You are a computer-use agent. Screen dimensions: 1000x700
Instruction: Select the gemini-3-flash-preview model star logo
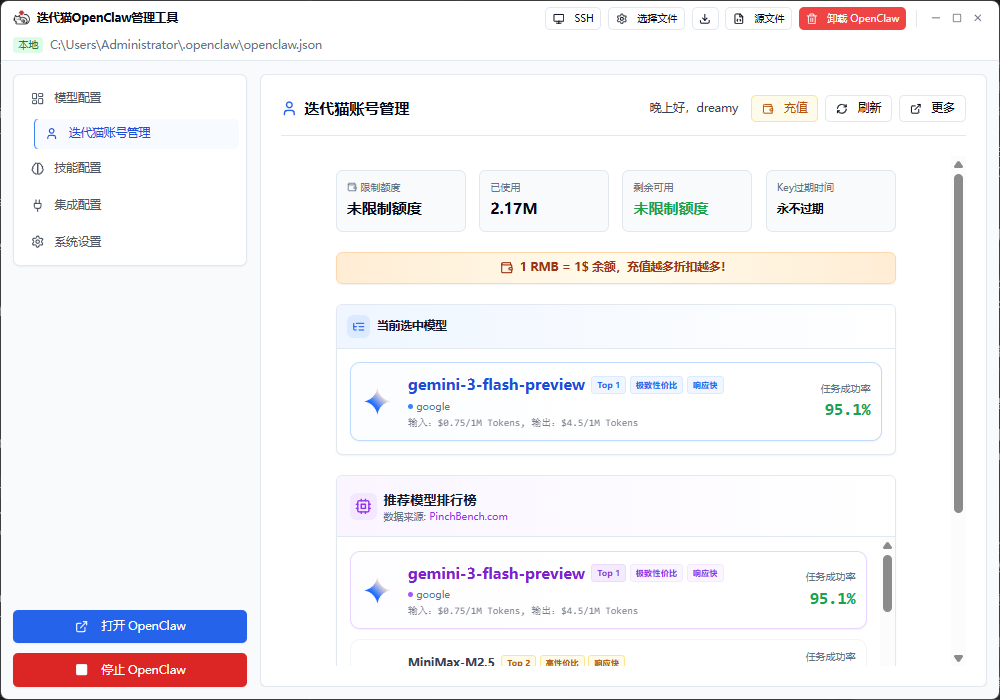375,401
